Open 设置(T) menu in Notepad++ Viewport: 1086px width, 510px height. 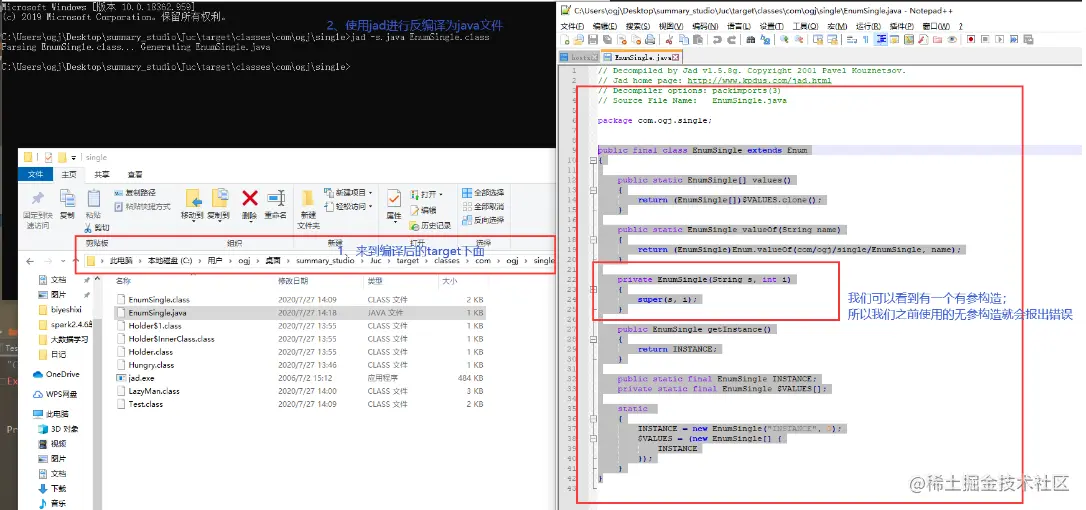tap(772, 26)
